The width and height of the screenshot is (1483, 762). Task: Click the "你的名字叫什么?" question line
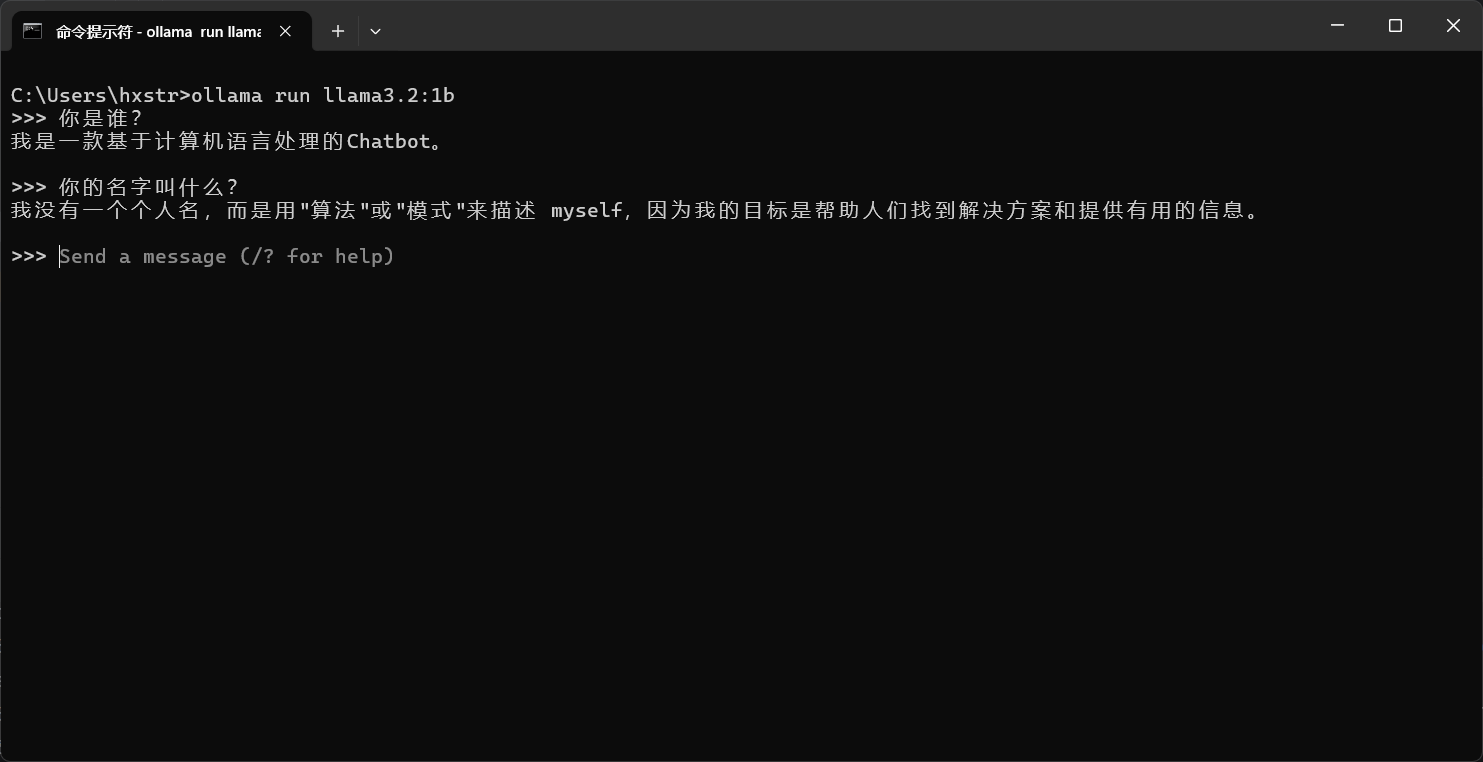pos(149,187)
